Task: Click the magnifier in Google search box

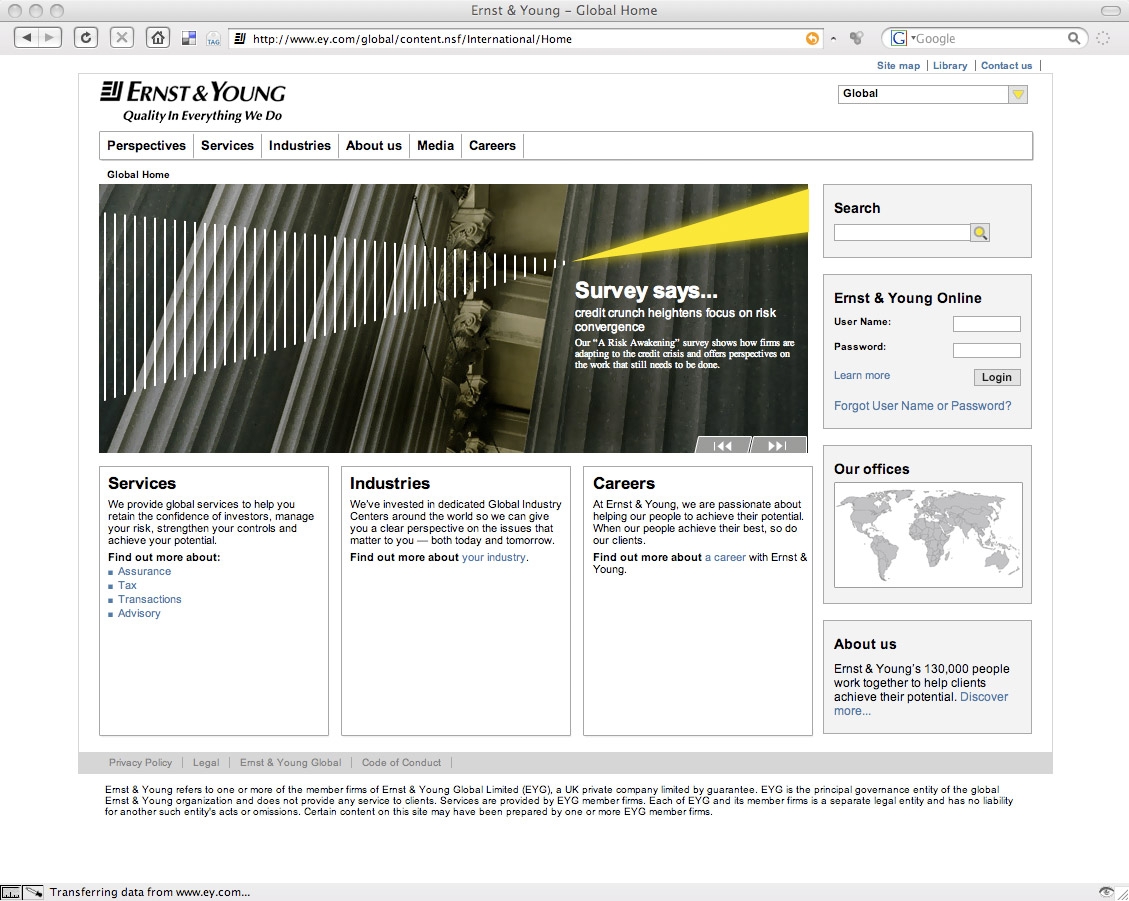Action: pyautogui.click(x=1074, y=38)
